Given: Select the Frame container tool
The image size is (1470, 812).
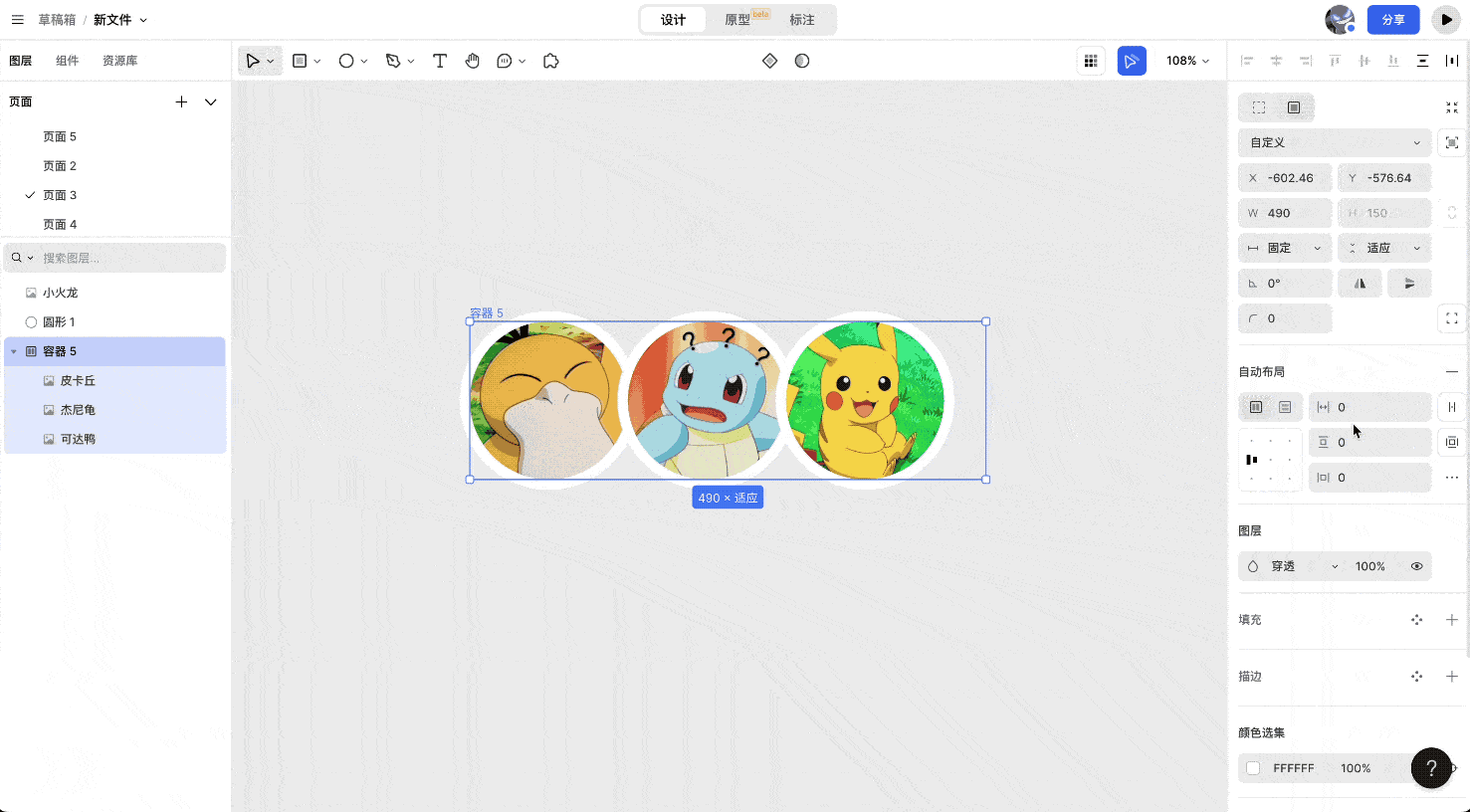Looking at the screenshot, I should click(x=300, y=61).
